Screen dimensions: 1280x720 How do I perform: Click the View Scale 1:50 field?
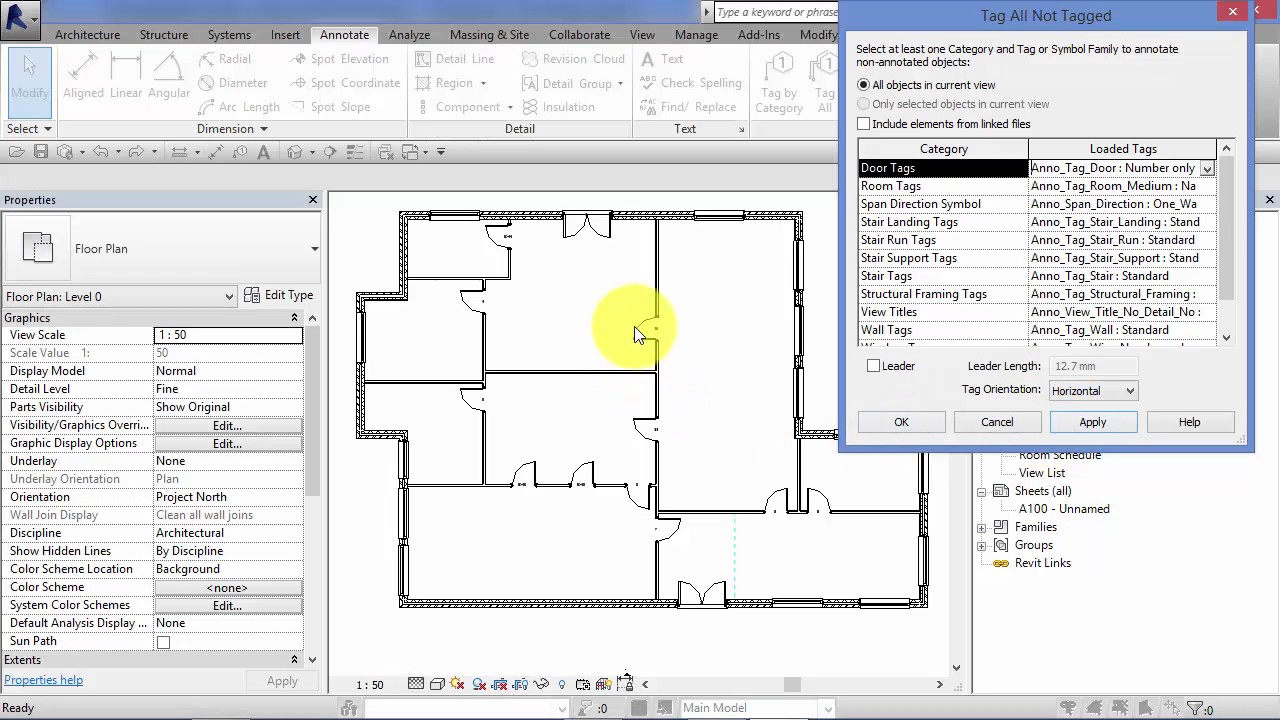pyautogui.click(x=228, y=335)
